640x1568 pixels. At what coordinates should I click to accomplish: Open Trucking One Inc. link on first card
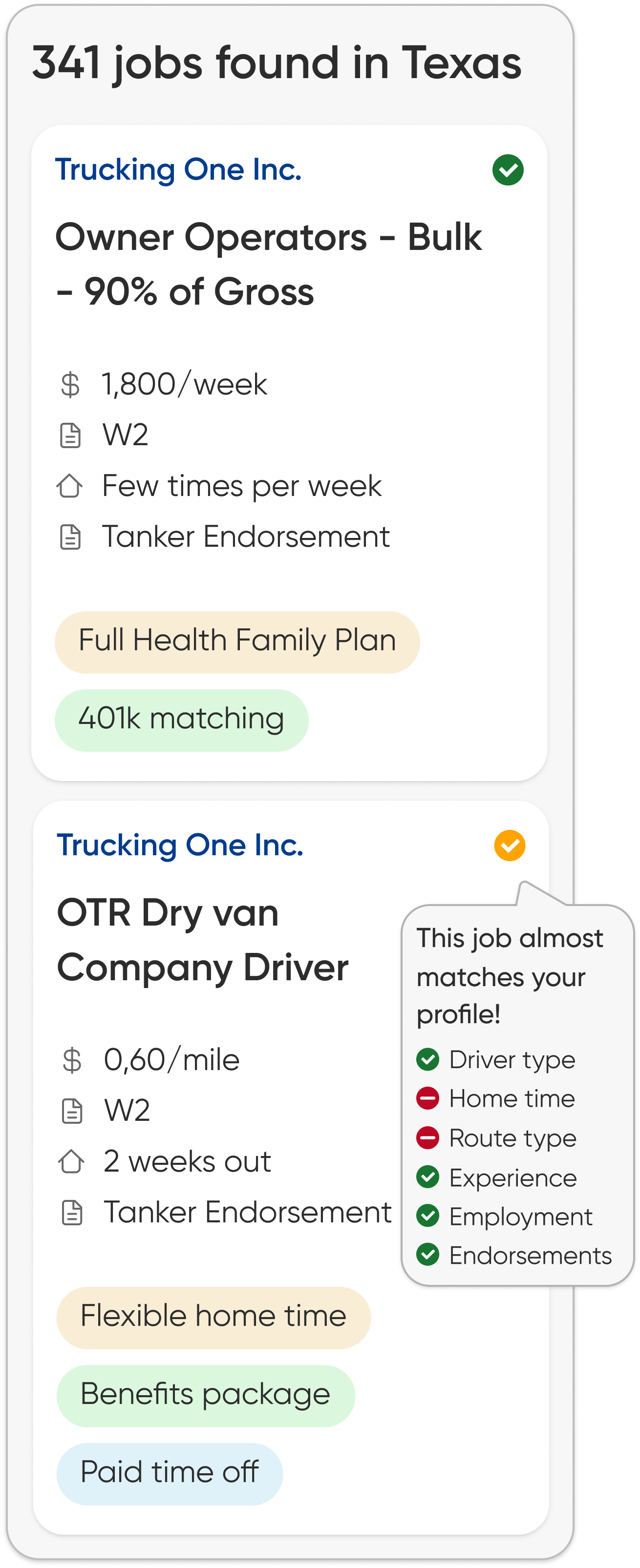tap(178, 169)
